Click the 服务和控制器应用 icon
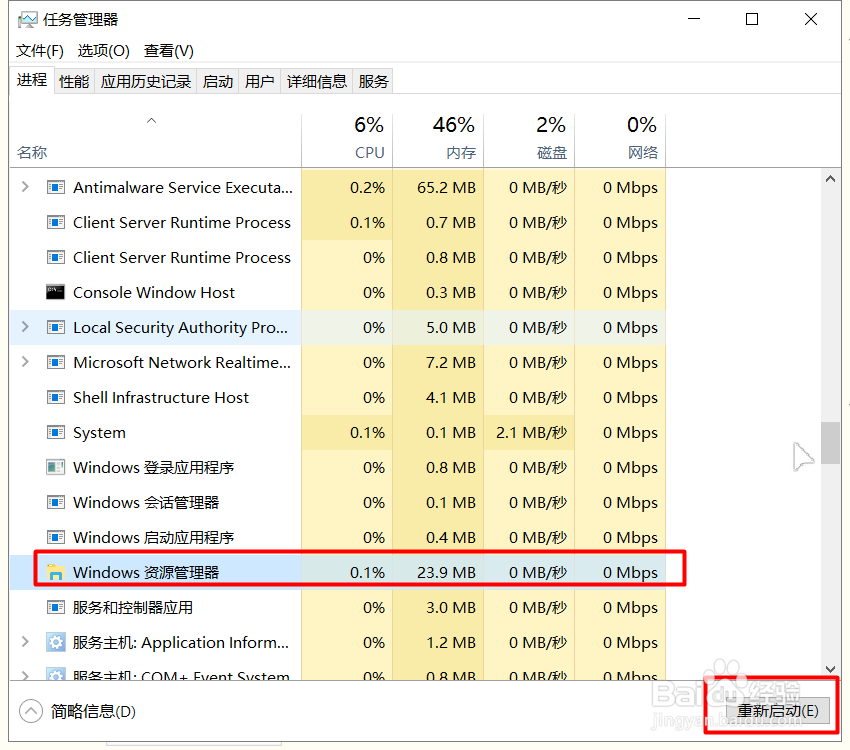This screenshot has width=850, height=750. (x=56, y=607)
